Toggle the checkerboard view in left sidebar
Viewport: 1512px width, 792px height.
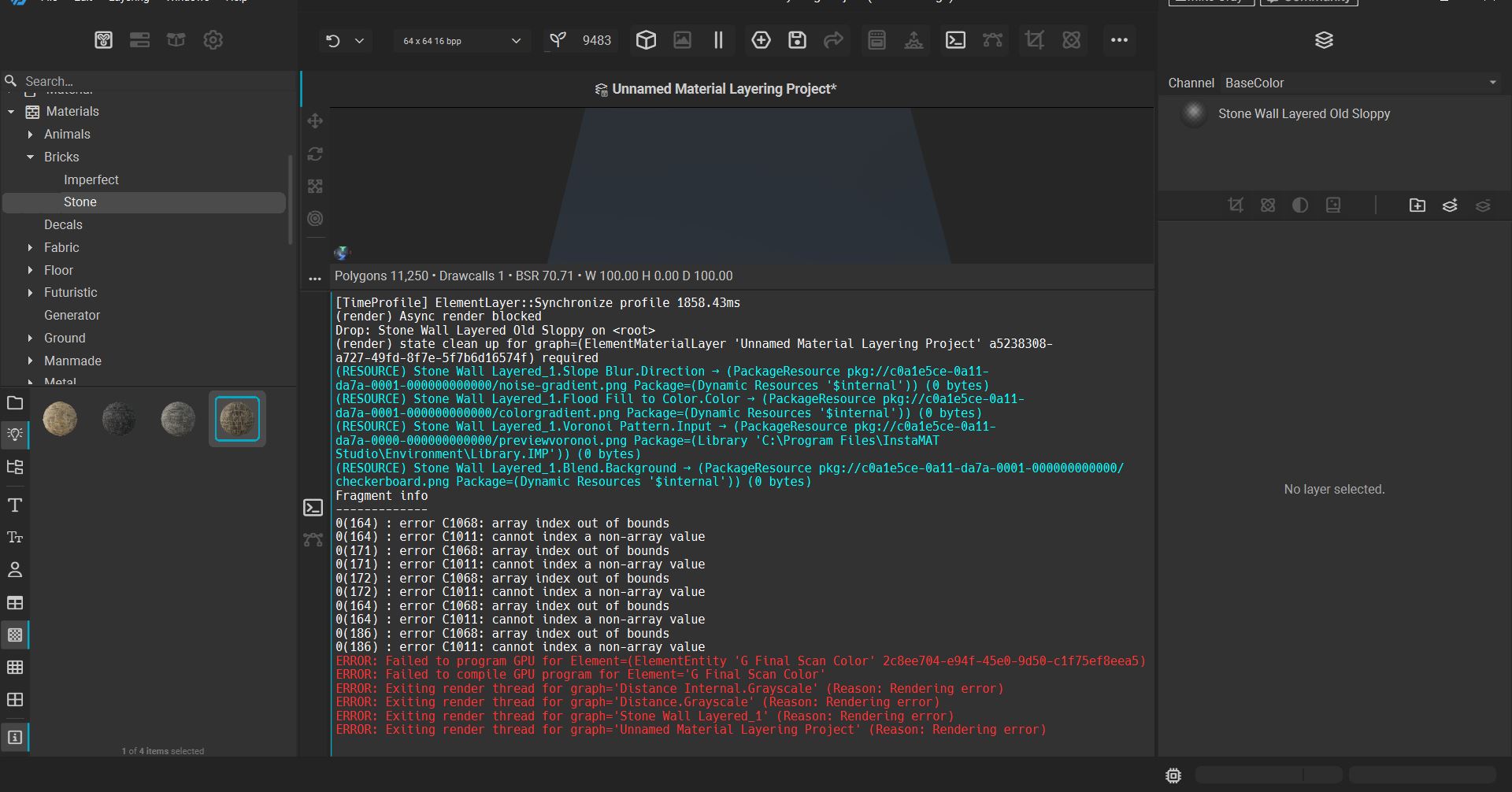pos(15,635)
